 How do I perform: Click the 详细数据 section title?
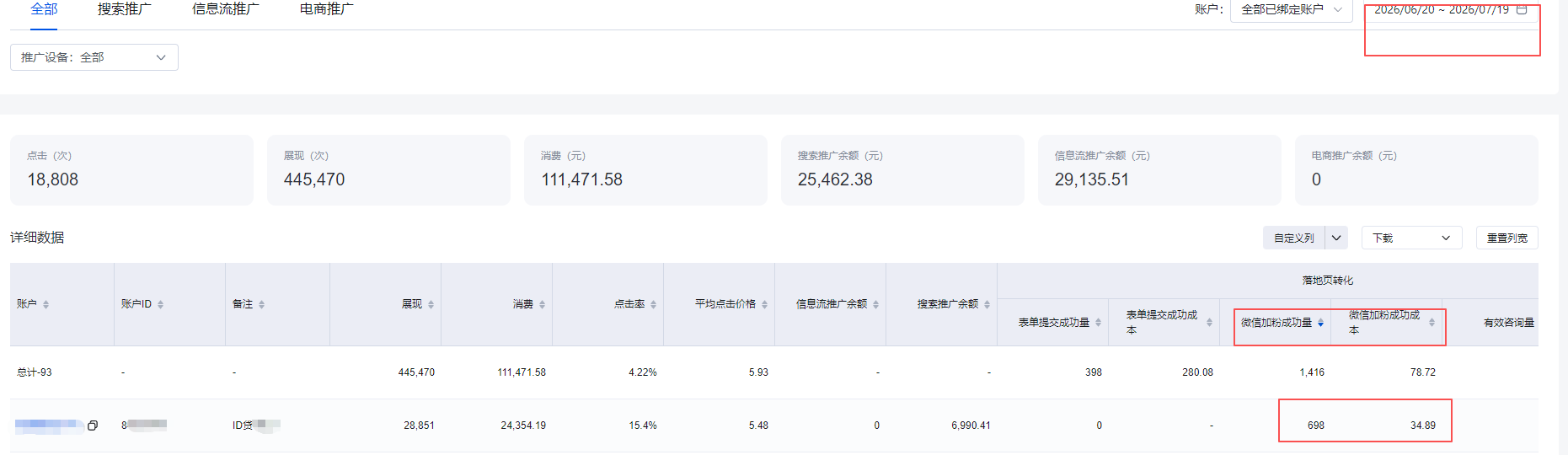pyautogui.click(x=37, y=238)
